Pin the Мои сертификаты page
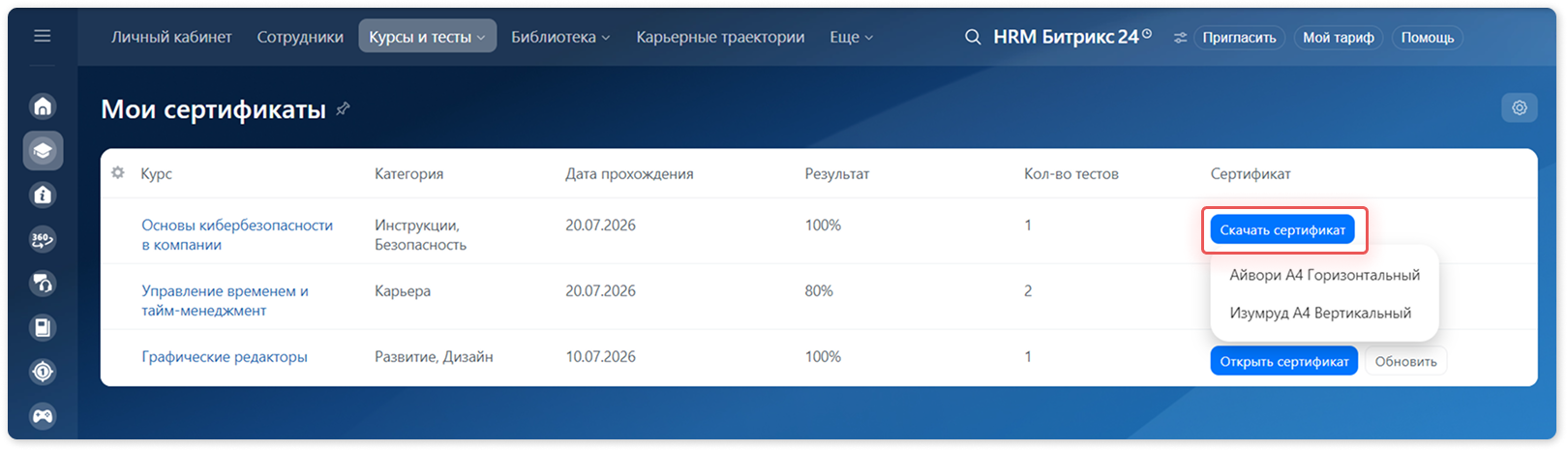Screen dimensions: 1568x451 [343, 109]
